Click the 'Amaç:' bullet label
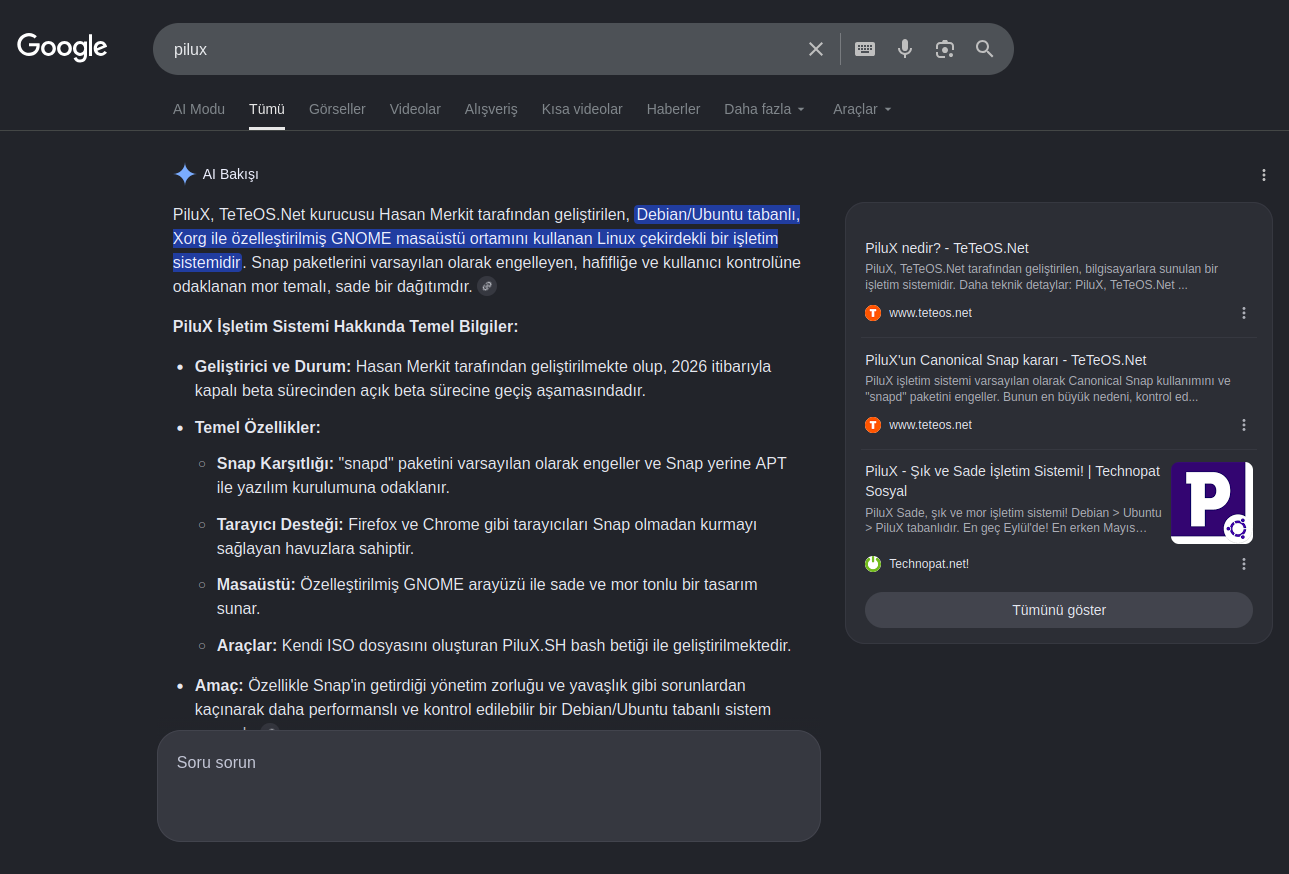 [219, 685]
